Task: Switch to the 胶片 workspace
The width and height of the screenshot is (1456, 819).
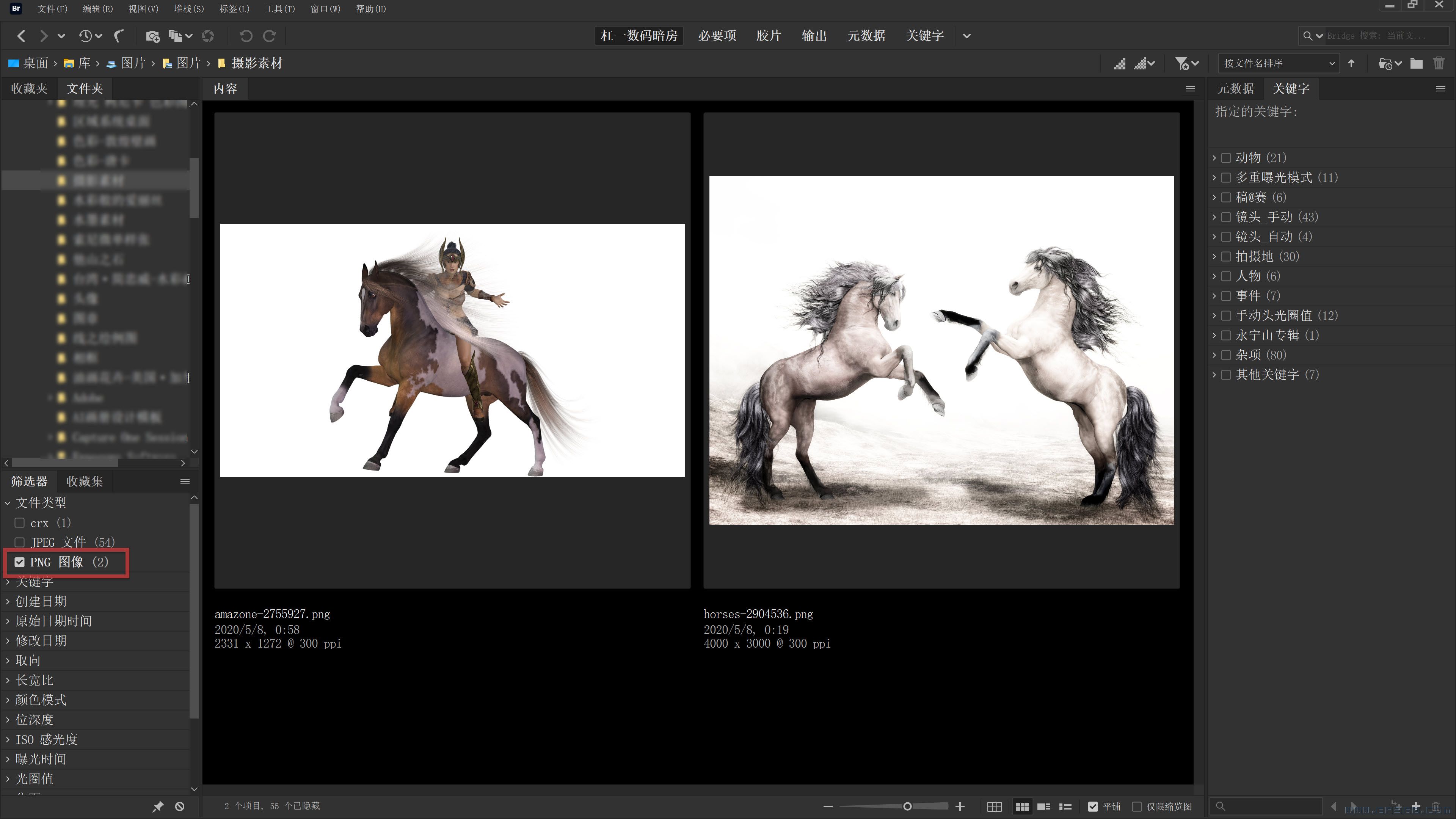Action: pos(768,36)
